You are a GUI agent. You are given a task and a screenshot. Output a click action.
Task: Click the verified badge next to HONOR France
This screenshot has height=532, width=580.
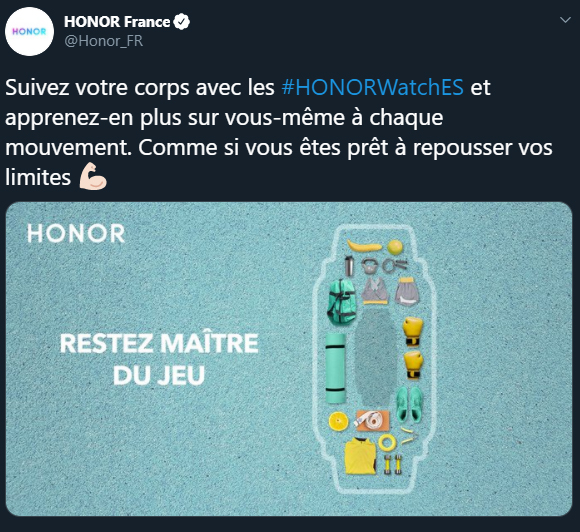click(x=181, y=22)
